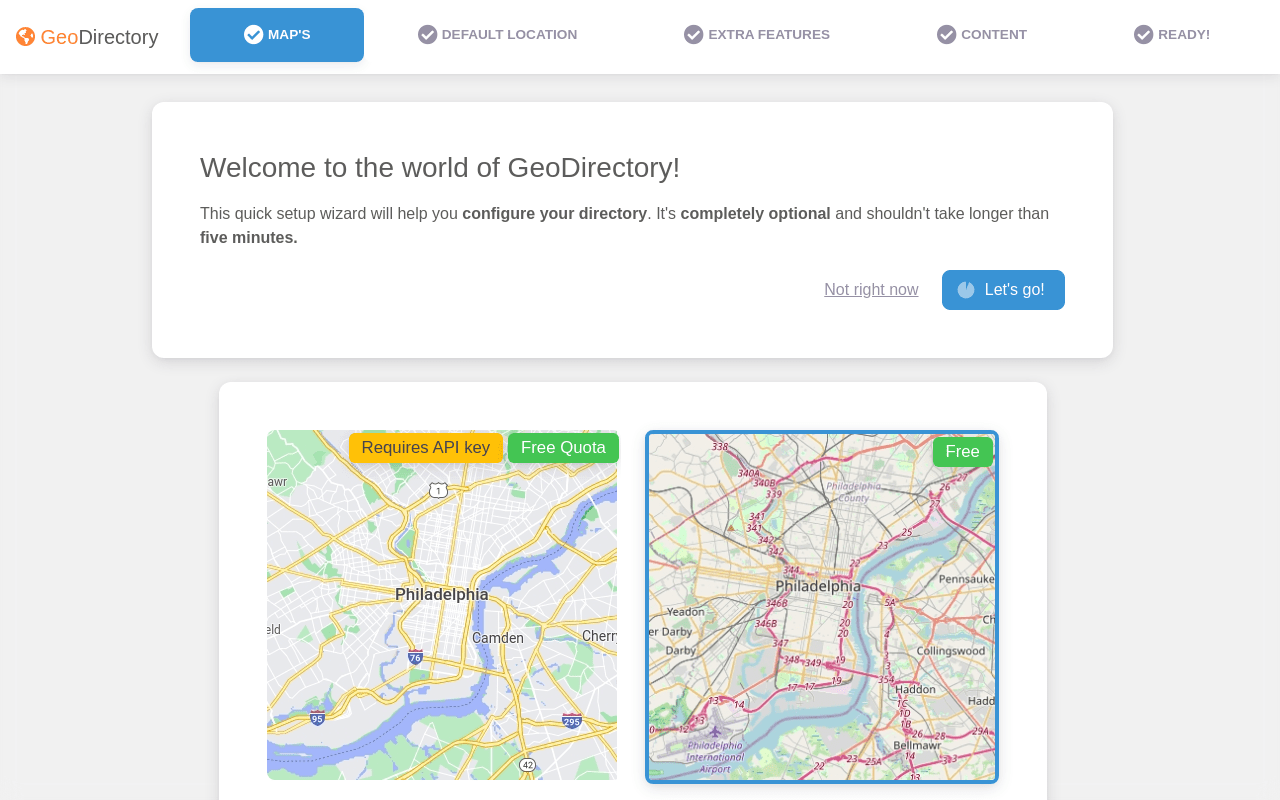
Task: Click the green Free badge
Action: pos(962,452)
